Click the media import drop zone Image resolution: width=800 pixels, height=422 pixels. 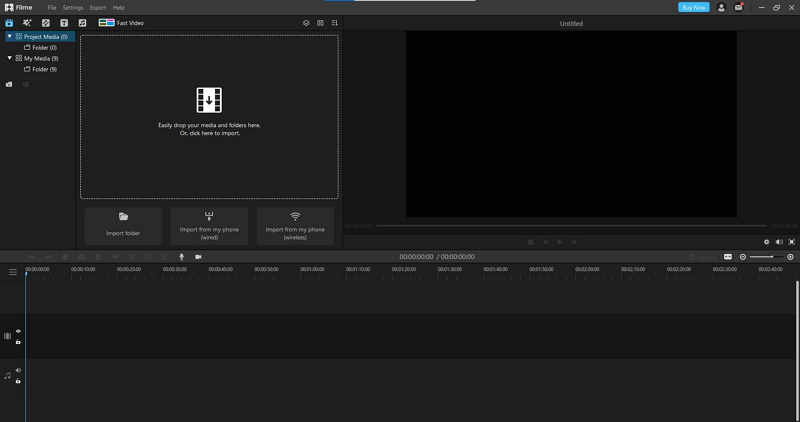coord(209,117)
